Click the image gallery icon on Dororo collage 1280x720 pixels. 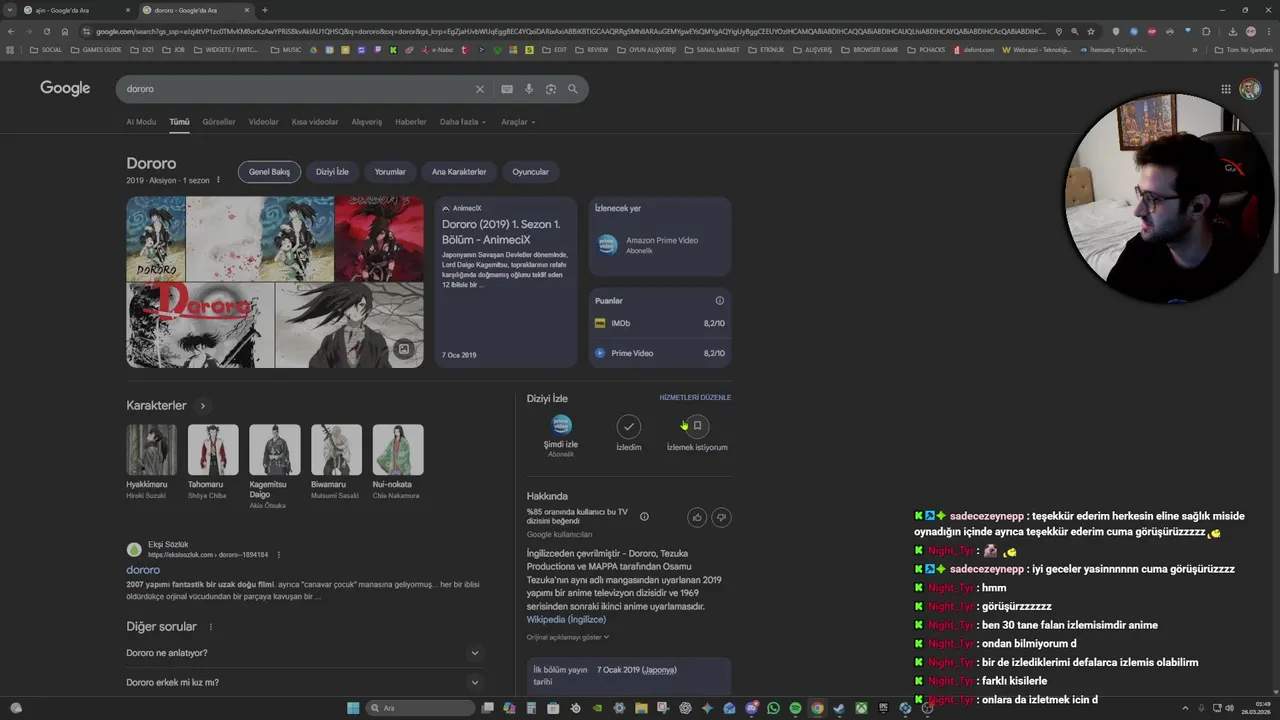pos(403,349)
